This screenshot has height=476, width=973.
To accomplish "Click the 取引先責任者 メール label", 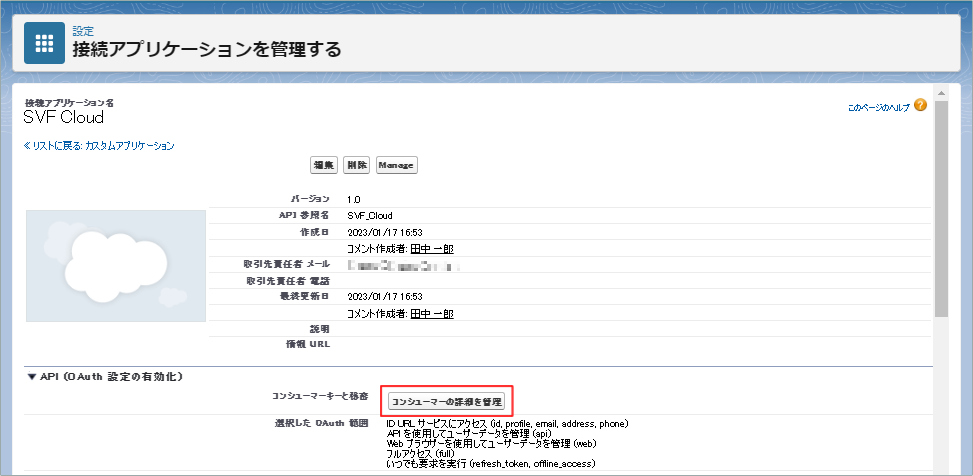I will click(287, 265).
